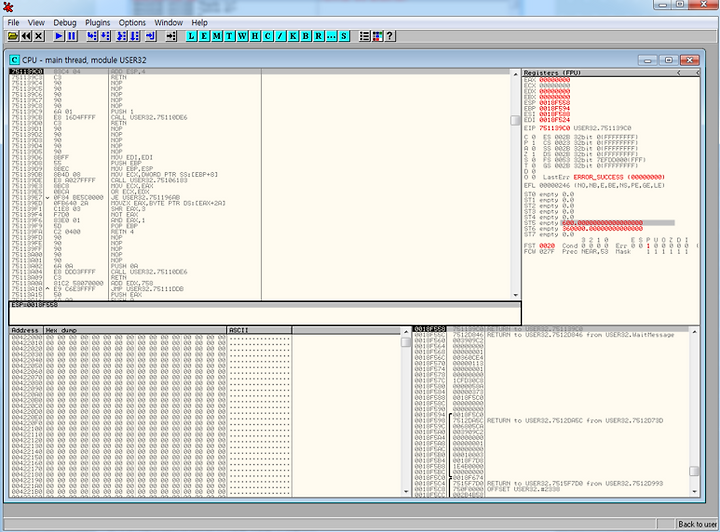Click the hex dump pane scroll up arrow
720x532 pixels.
406,331
